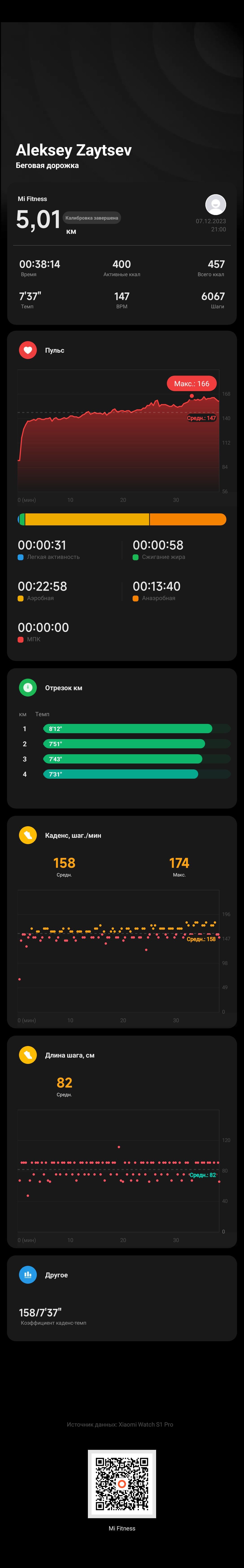
Task: Click the red МПК legend dot
Action: (x=21, y=639)
